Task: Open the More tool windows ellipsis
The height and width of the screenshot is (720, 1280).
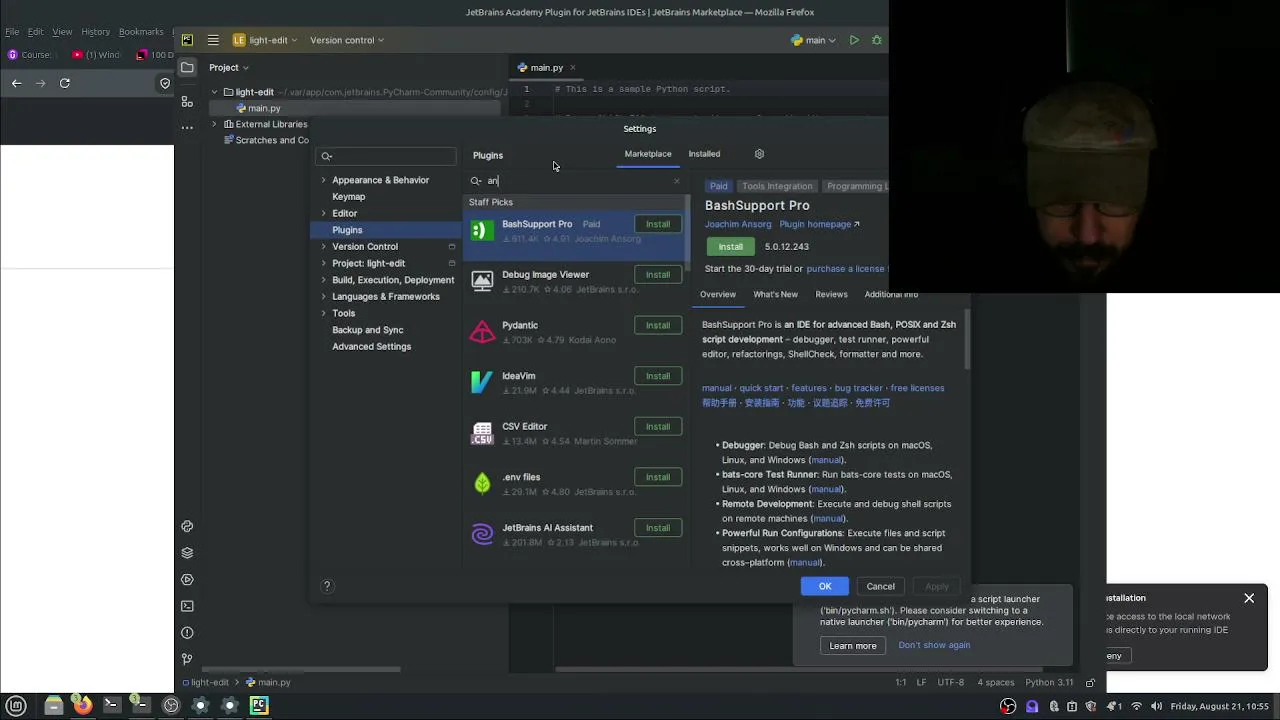Action: coord(187,128)
